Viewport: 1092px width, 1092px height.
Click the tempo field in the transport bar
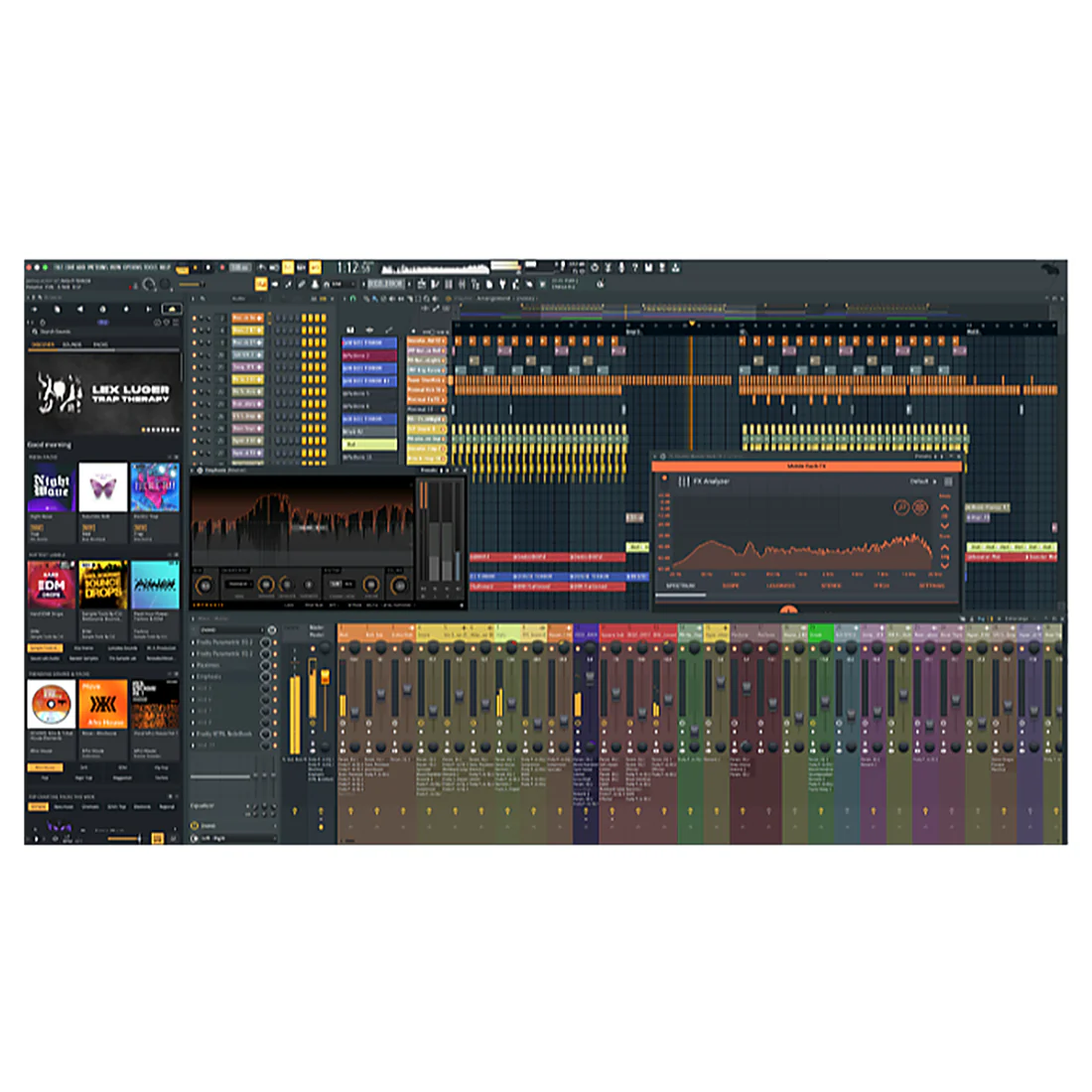239,267
